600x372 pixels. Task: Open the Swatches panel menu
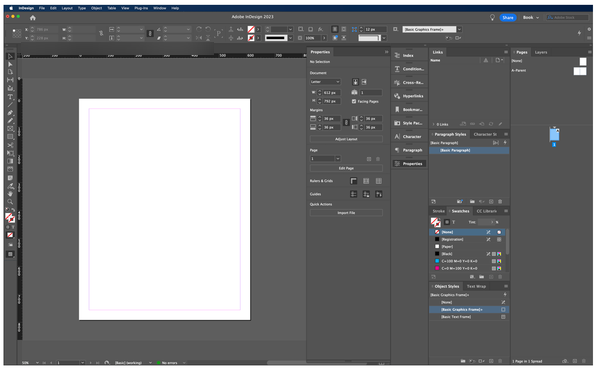point(506,211)
